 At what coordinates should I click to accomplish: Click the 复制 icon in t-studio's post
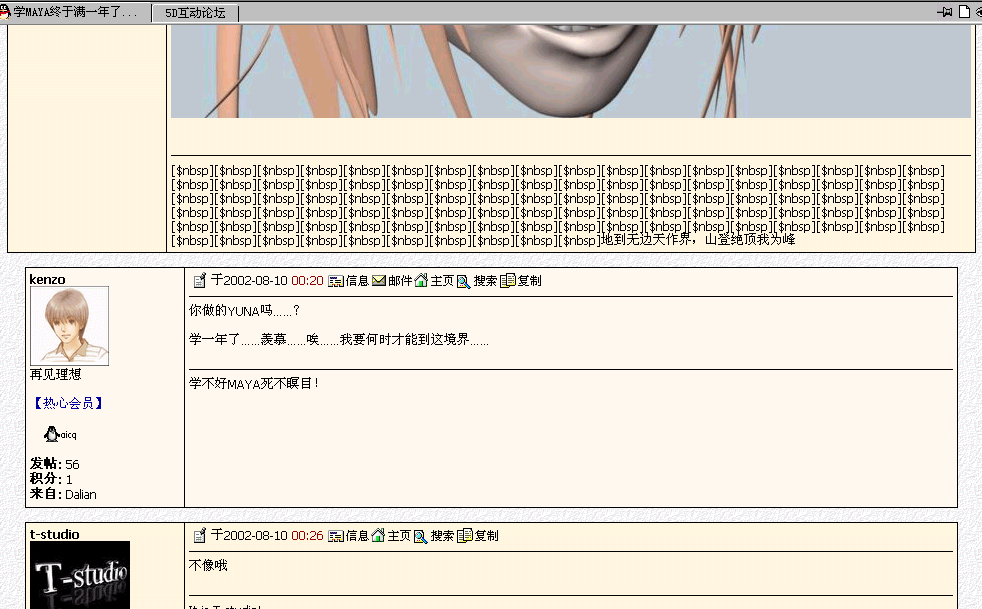[x=465, y=536]
